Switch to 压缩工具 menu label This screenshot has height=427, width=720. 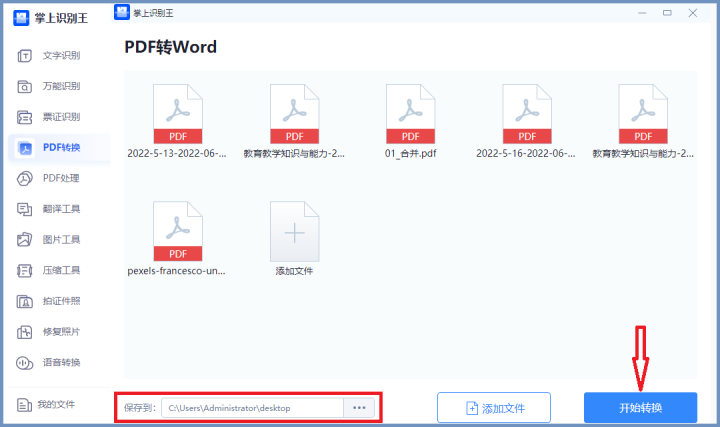coord(62,270)
